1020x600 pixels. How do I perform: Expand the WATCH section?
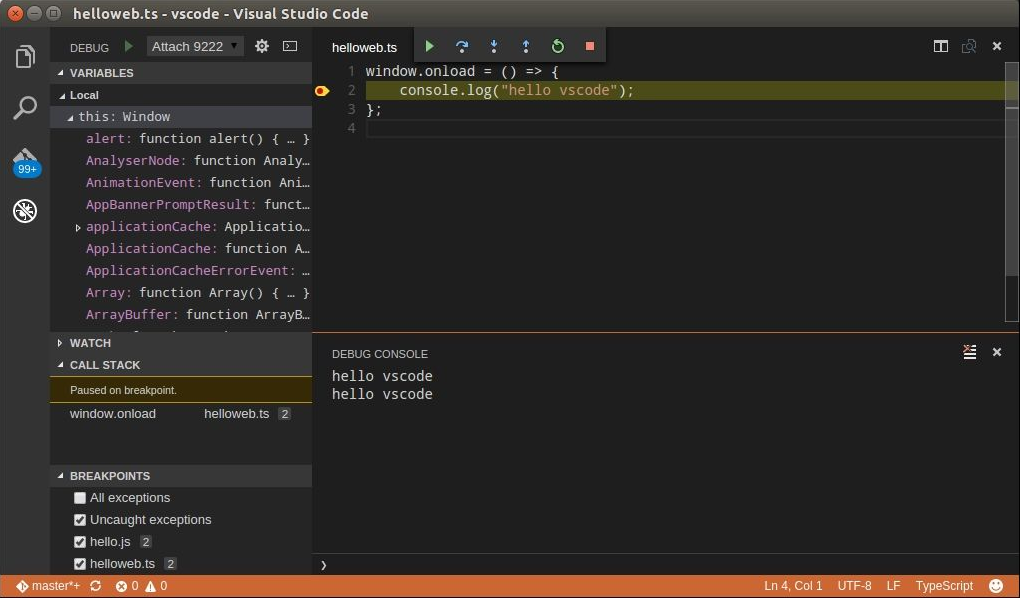pos(181,343)
